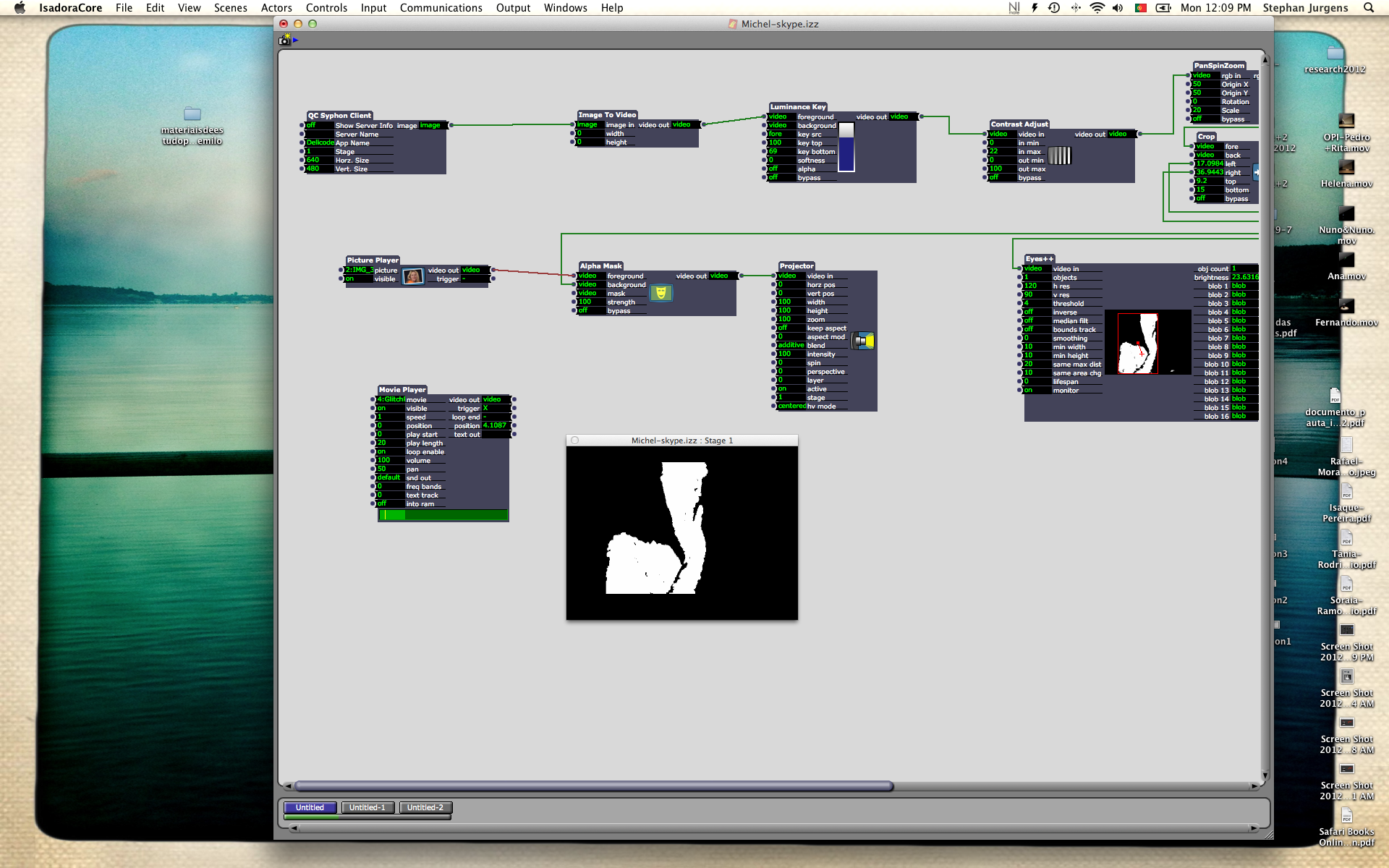Image resolution: width=1389 pixels, height=868 pixels.
Task: Toggle Luminance Key alpha off value
Action: [781, 169]
